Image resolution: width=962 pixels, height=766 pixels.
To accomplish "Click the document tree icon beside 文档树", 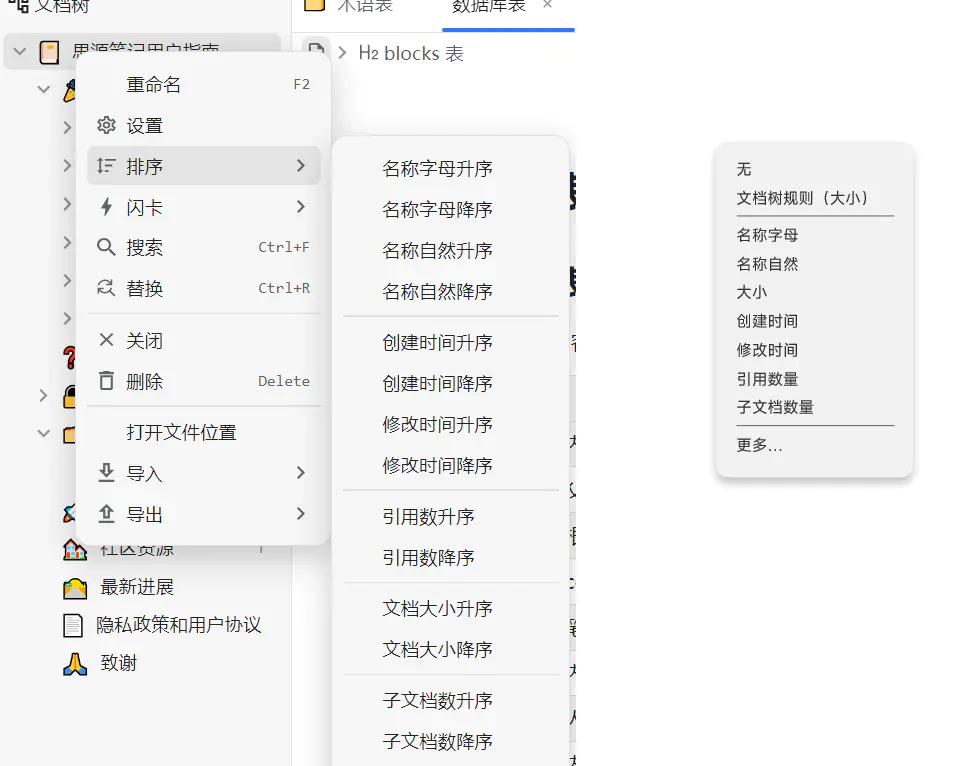I will 19,6.
